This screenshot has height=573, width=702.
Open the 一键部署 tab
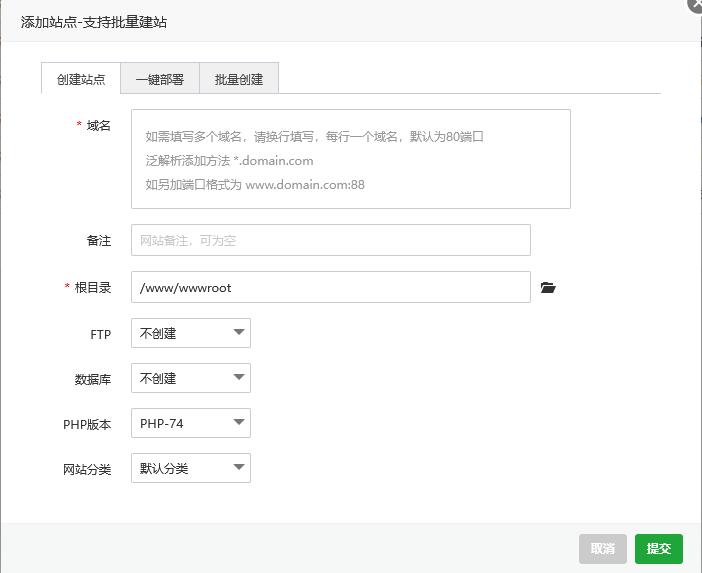point(160,79)
